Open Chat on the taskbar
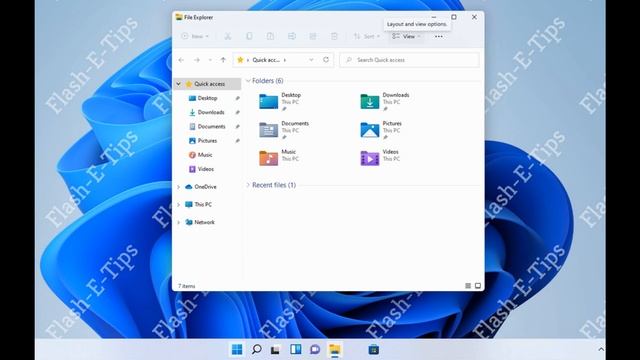640x360 pixels. [x=315, y=349]
